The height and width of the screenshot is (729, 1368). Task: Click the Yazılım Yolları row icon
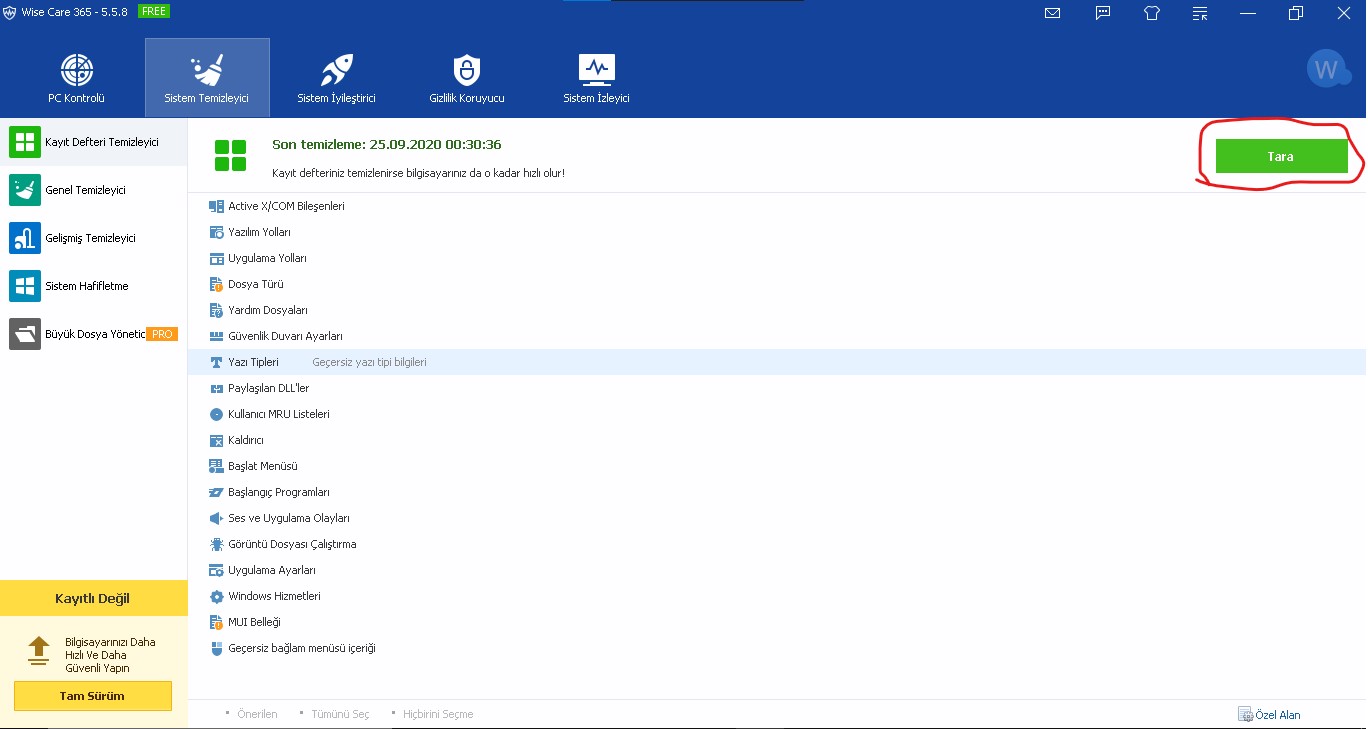(x=216, y=232)
